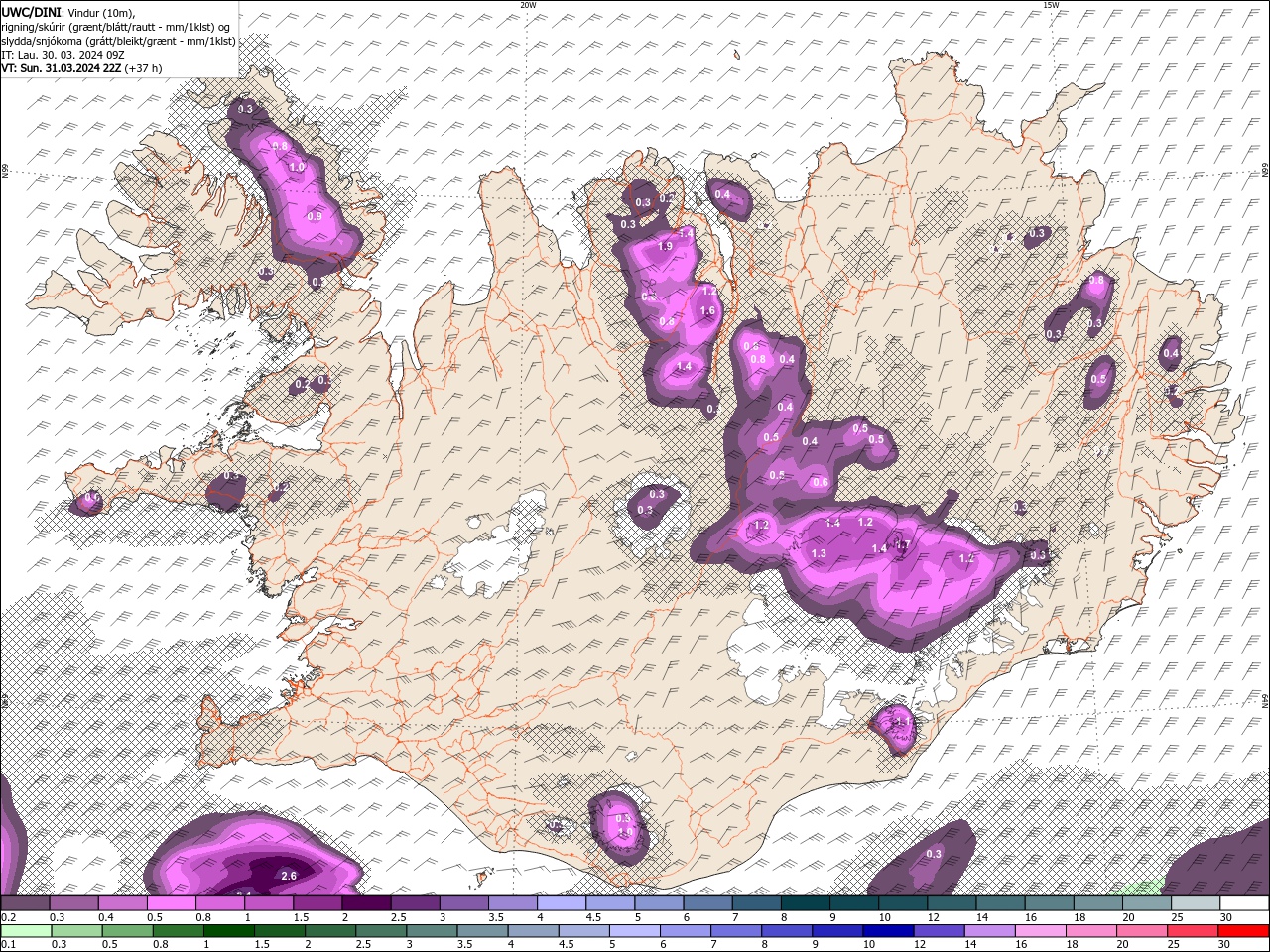The image size is (1270, 952).
Task: Click the '1.3' precipitation value over the glacier
Action: click(819, 553)
